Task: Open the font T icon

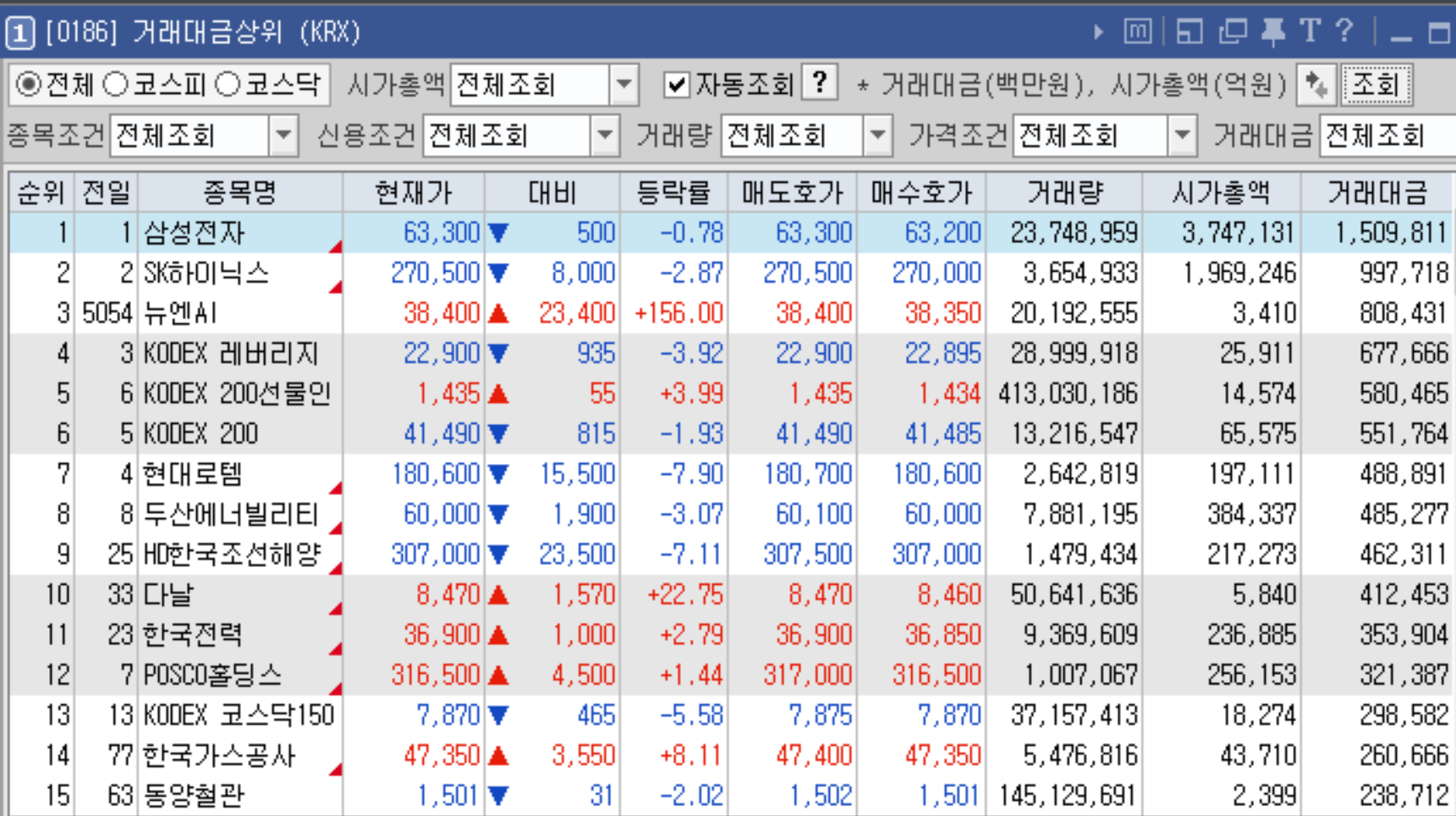Action: pos(1310,32)
